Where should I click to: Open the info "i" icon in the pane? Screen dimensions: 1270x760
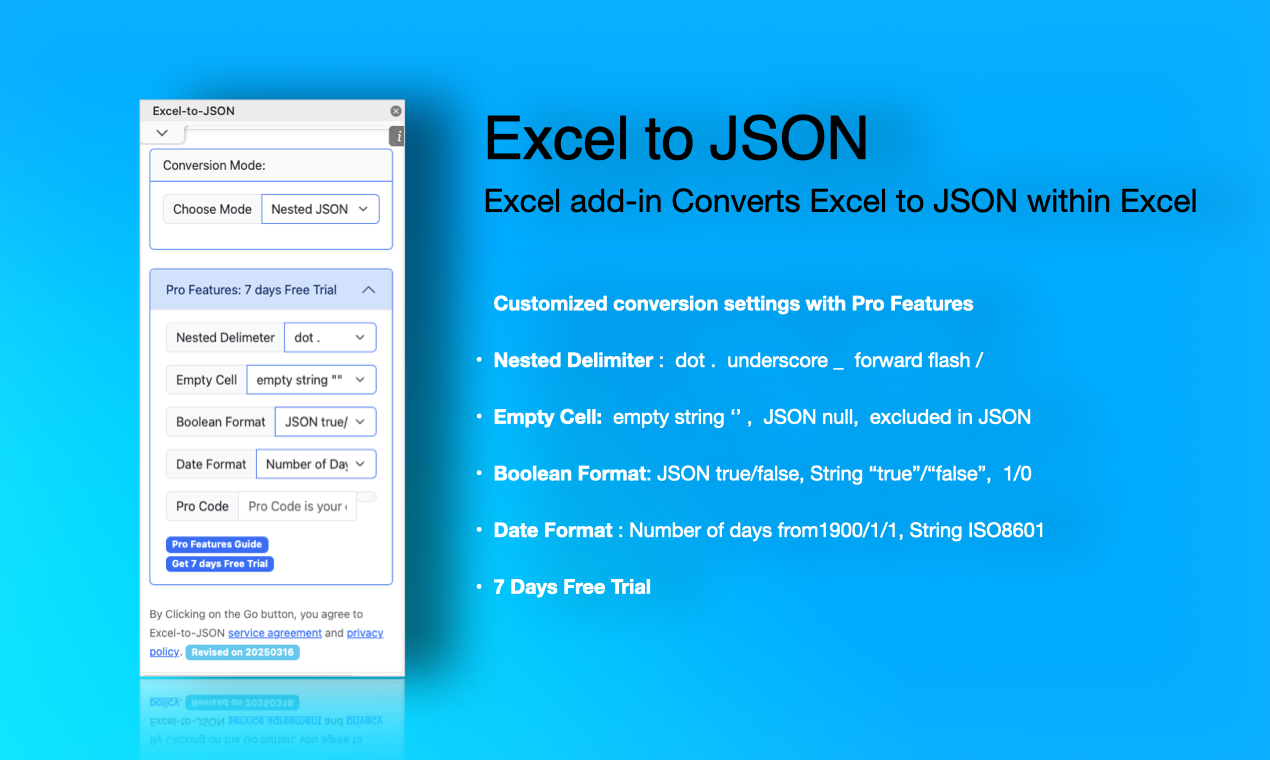click(398, 136)
